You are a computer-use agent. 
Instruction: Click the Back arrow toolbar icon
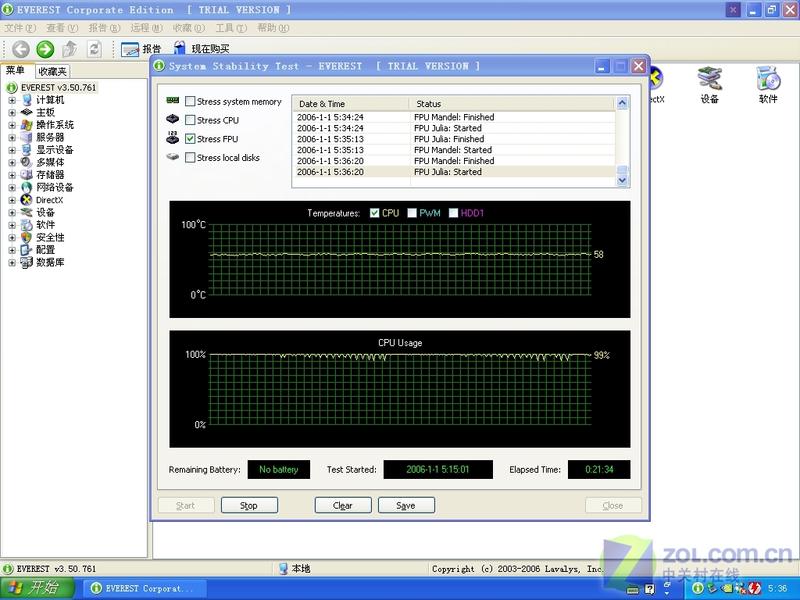click(20, 49)
